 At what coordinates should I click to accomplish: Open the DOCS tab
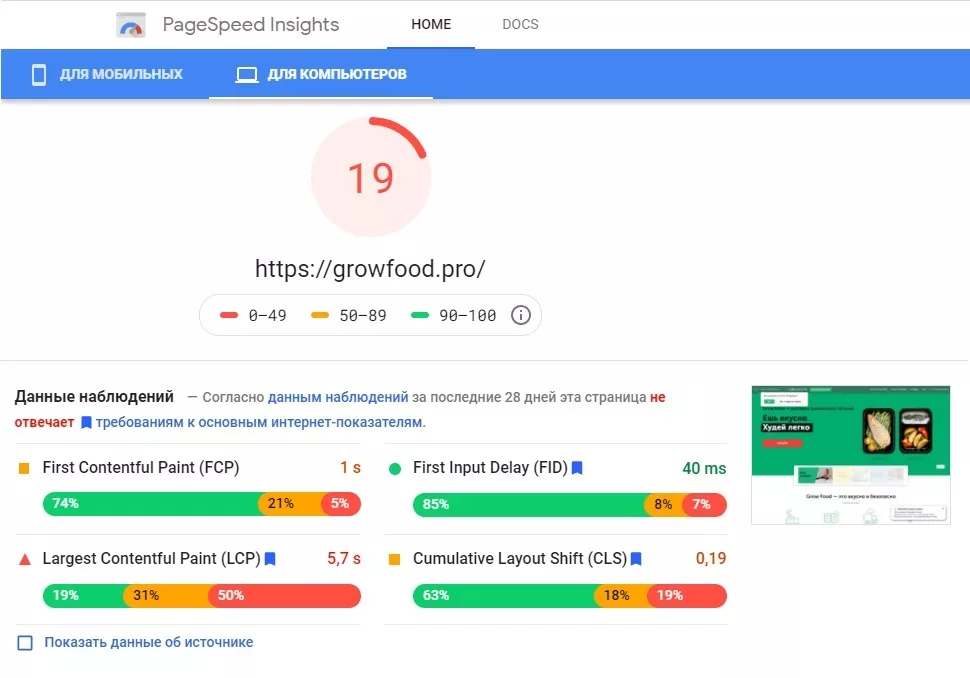[520, 24]
